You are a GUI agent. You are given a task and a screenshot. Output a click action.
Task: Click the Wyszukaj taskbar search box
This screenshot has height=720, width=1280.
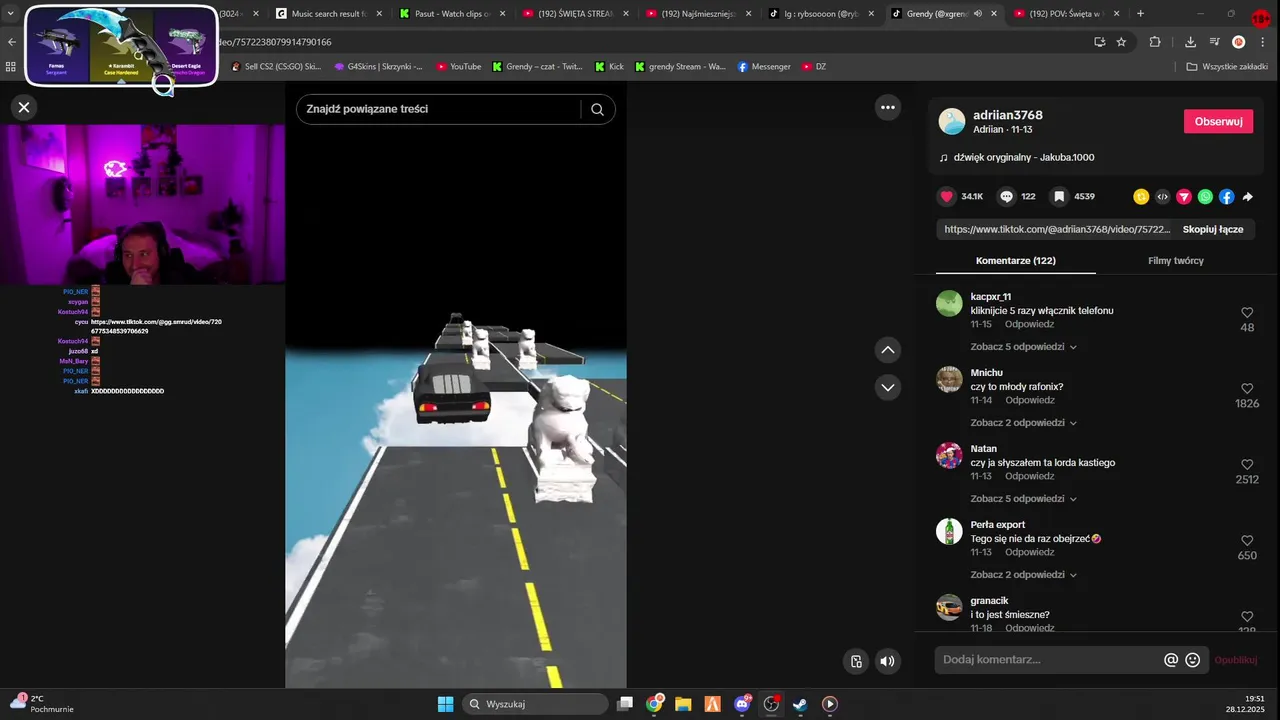click(534, 704)
